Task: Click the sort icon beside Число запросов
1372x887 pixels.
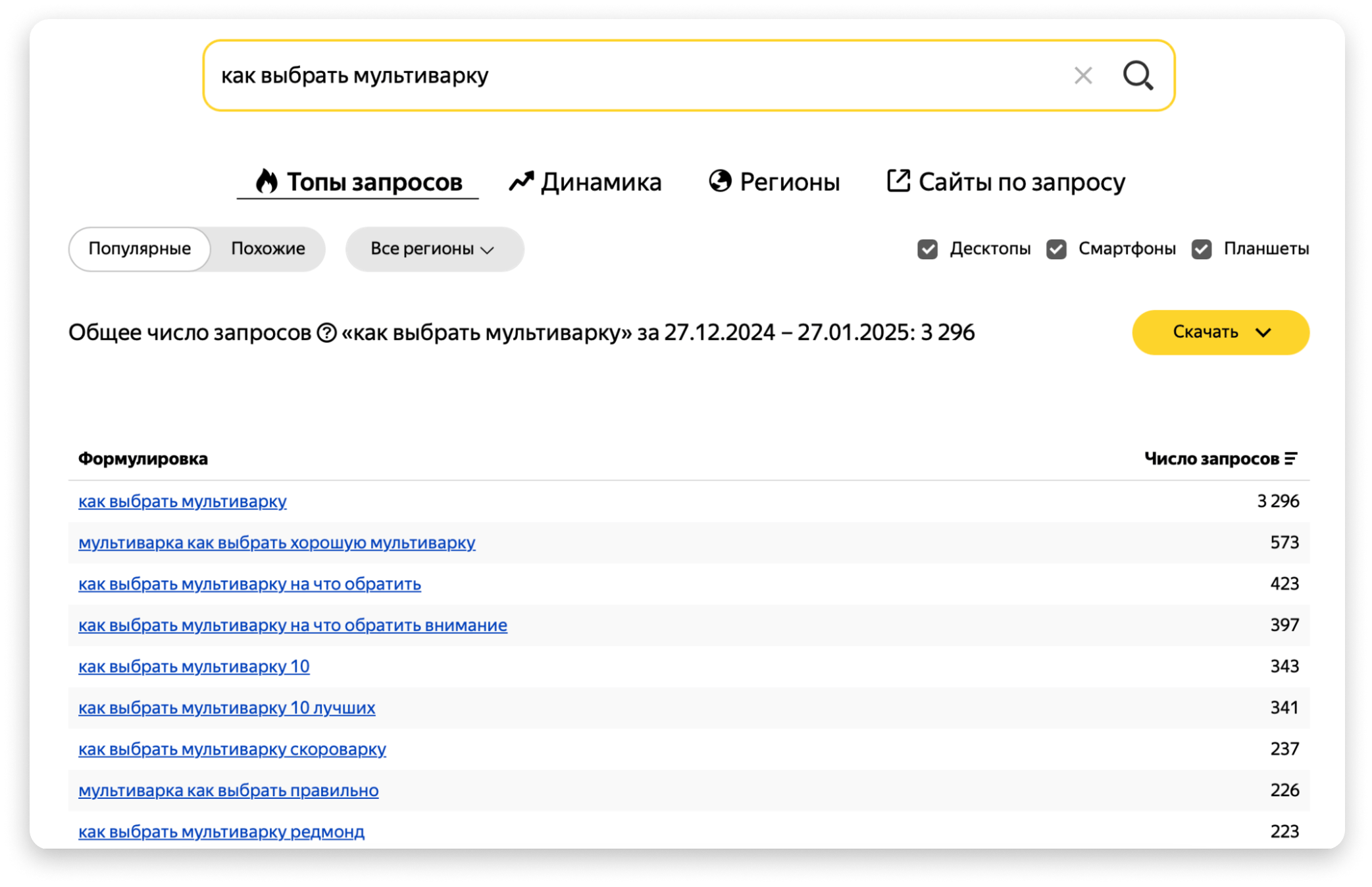Action: point(1291,459)
